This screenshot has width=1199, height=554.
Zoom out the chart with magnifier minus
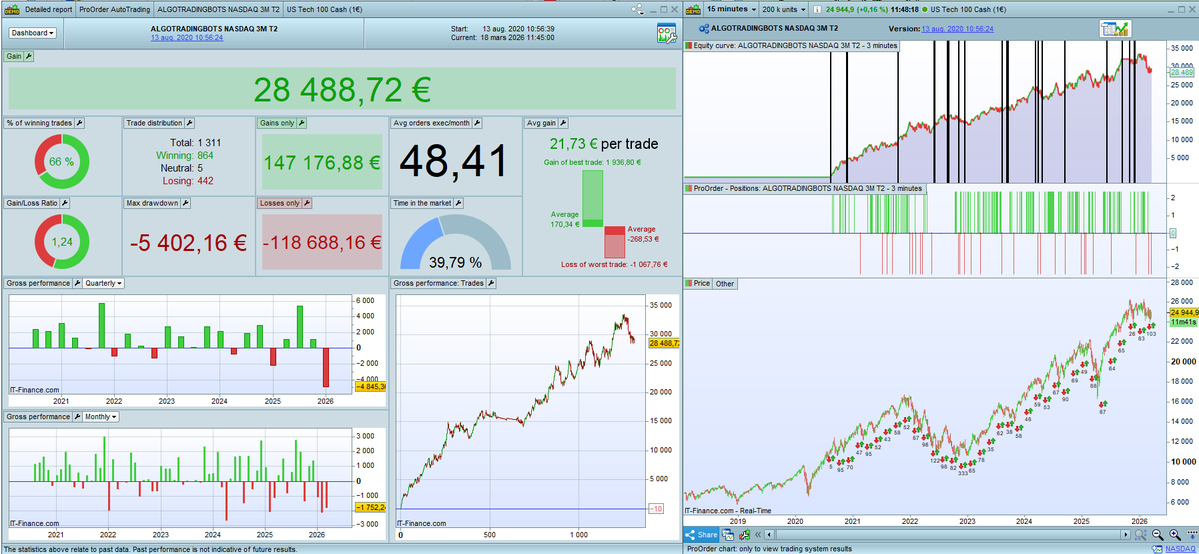tap(1157, 535)
